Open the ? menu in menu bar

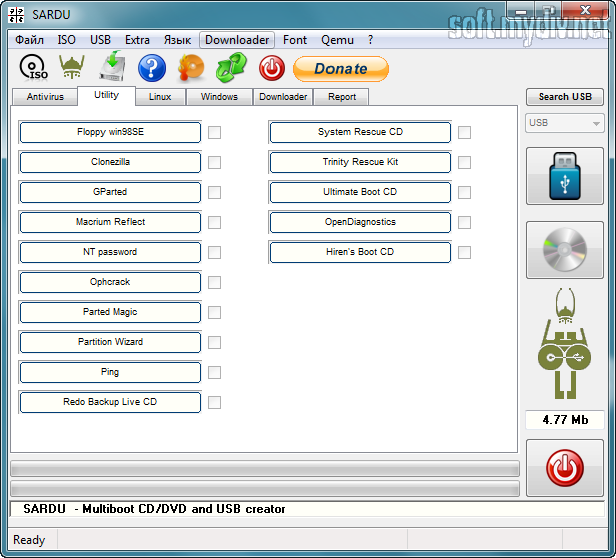(370, 40)
